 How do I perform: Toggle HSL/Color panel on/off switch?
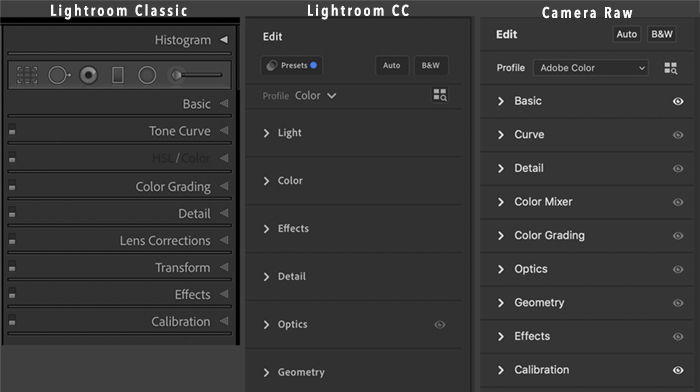coord(12,157)
